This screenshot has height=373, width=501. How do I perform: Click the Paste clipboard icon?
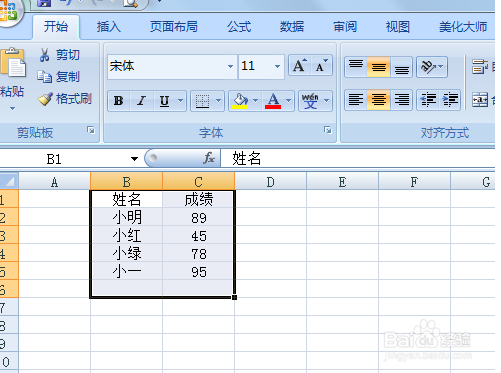pyautogui.click(x=13, y=63)
